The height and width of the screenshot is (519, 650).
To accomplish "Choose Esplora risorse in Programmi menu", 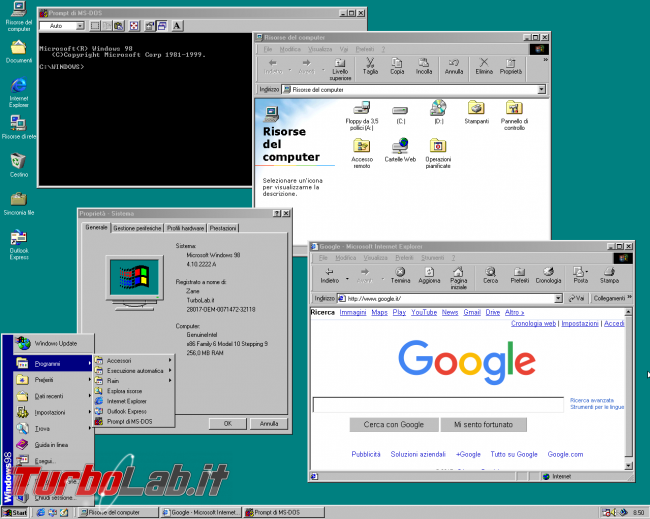I will click(x=133, y=391).
